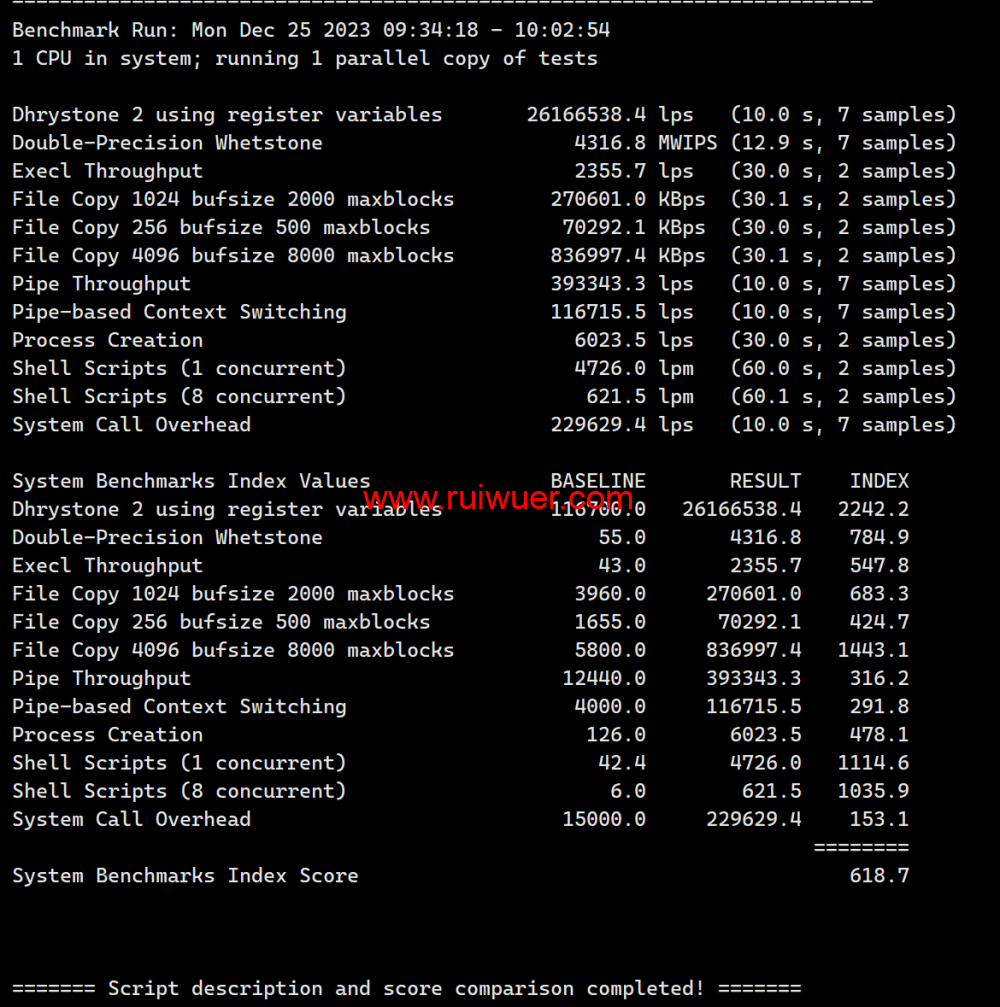Click File Copy 4096 index value 1443.1
Viewport: 1000px width, 1007px height.
coord(873,650)
